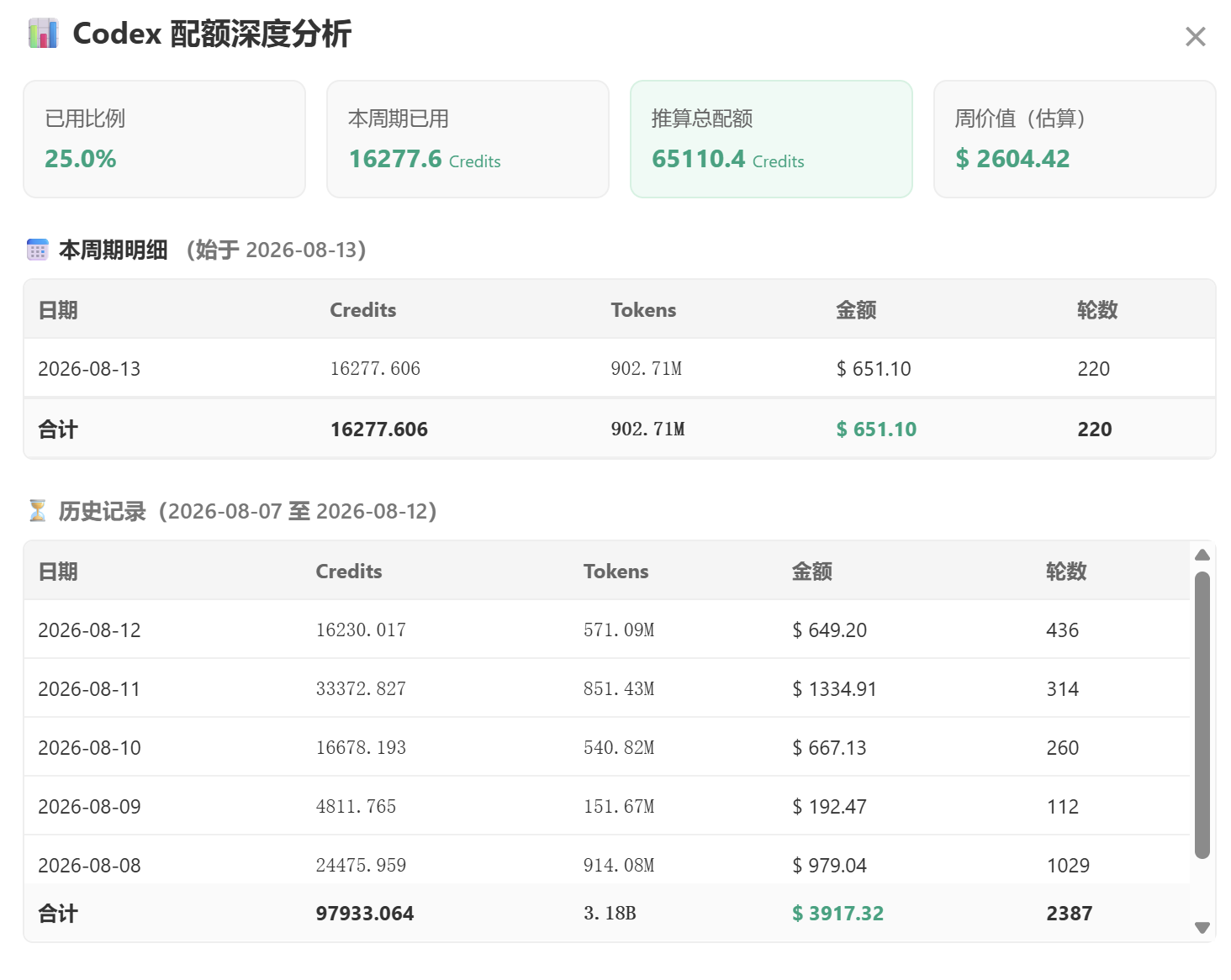Click the 16678. 193 credits value
The width and height of the screenshot is (1231, 980).
click(361, 748)
